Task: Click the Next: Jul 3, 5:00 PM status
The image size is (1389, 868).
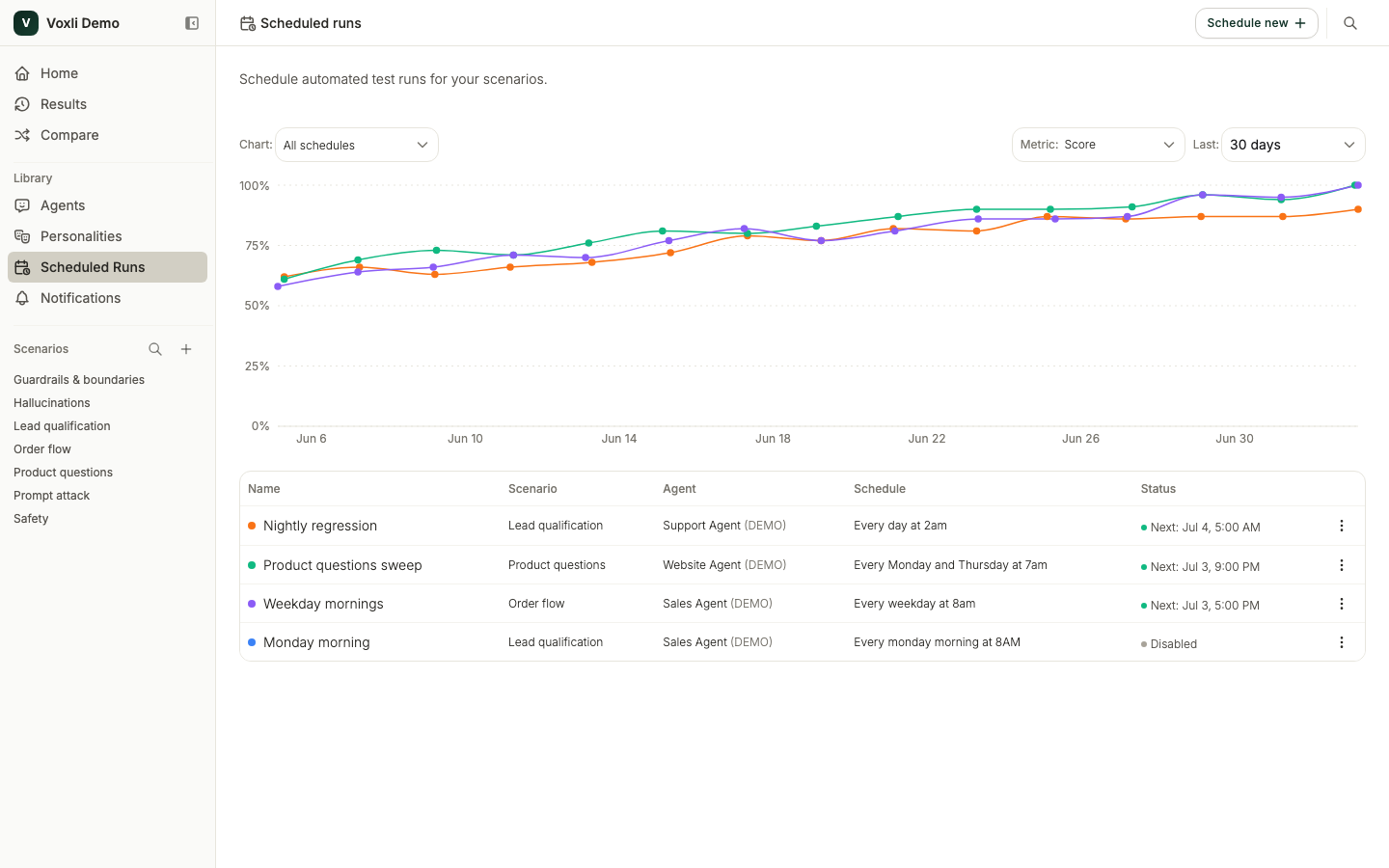Action: coord(1201,606)
